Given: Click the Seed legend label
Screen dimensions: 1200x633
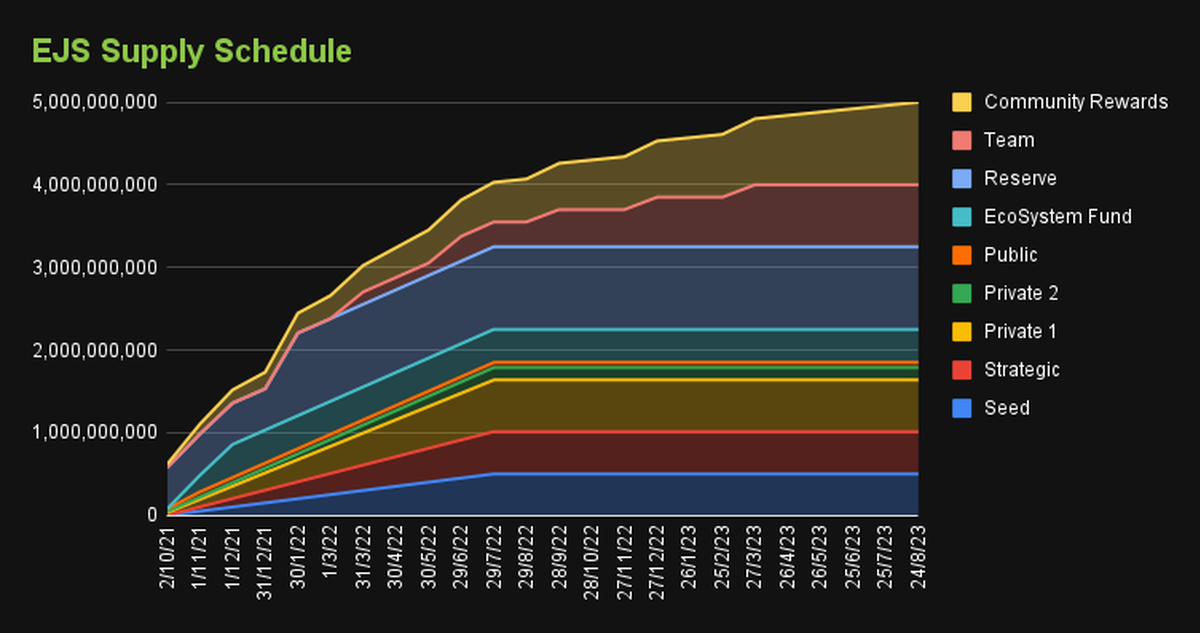Looking at the screenshot, I should (x=1006, y=408).
